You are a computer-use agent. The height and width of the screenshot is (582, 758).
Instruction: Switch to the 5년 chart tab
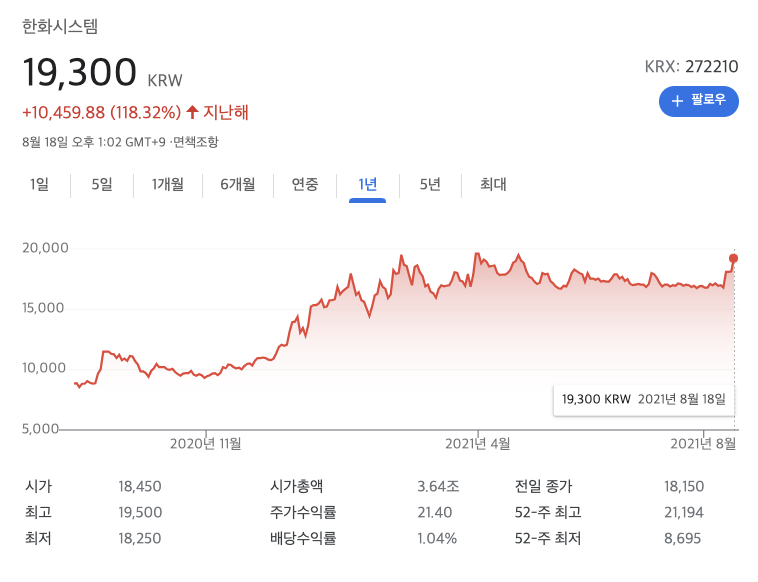click(x=430, y=184)
